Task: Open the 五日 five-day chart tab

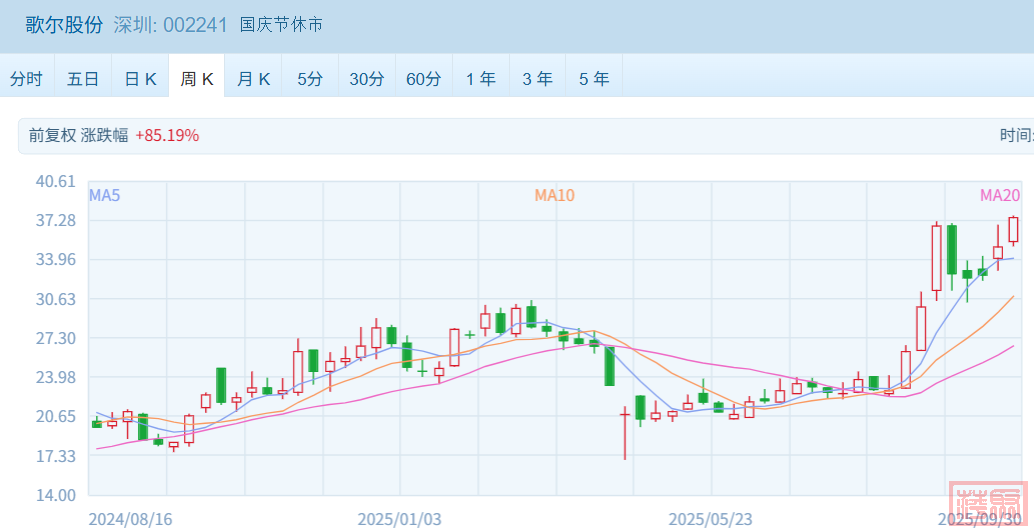Action: click(83, 79)
